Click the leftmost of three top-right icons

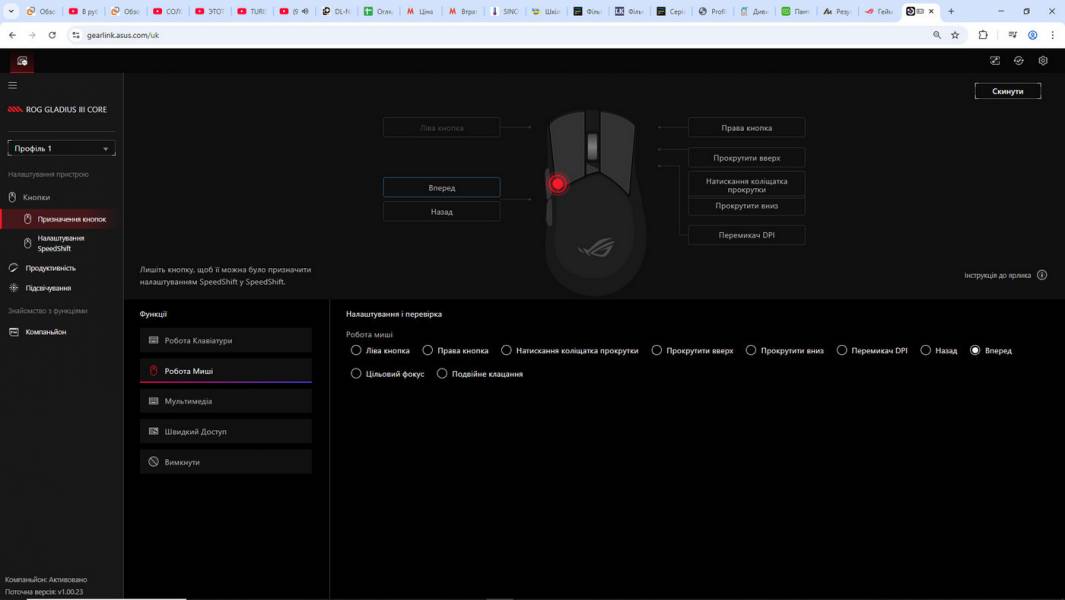(995, 61)
